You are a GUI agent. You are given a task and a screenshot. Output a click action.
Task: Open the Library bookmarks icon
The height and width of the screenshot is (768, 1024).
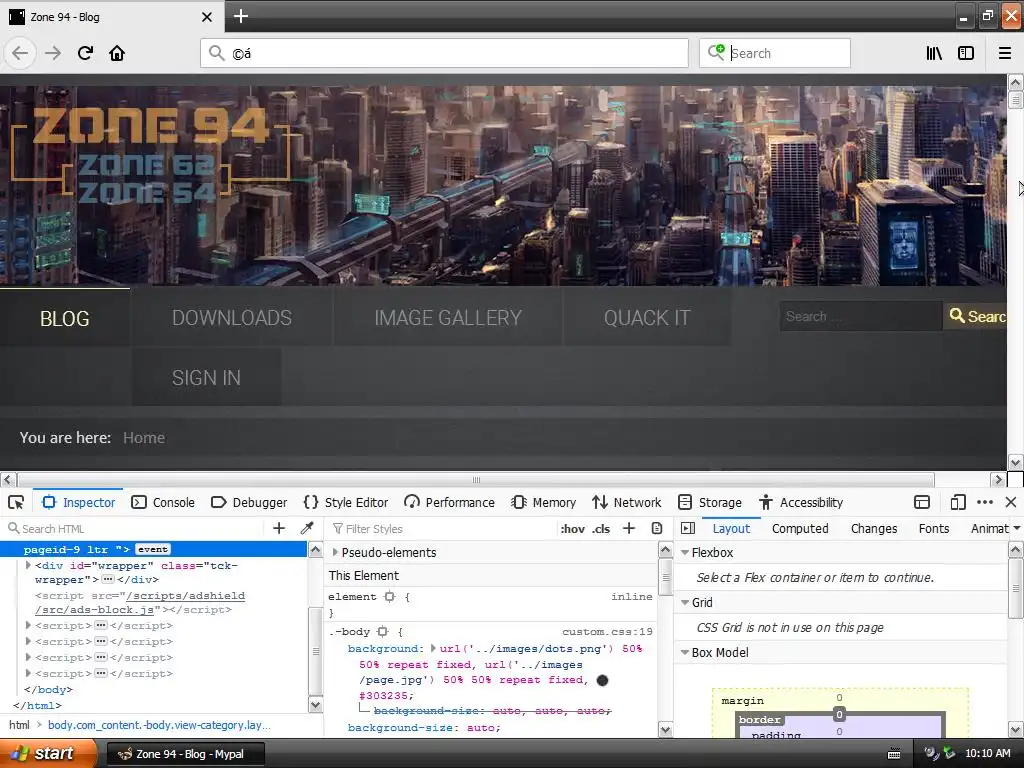[x=934, y=53]
